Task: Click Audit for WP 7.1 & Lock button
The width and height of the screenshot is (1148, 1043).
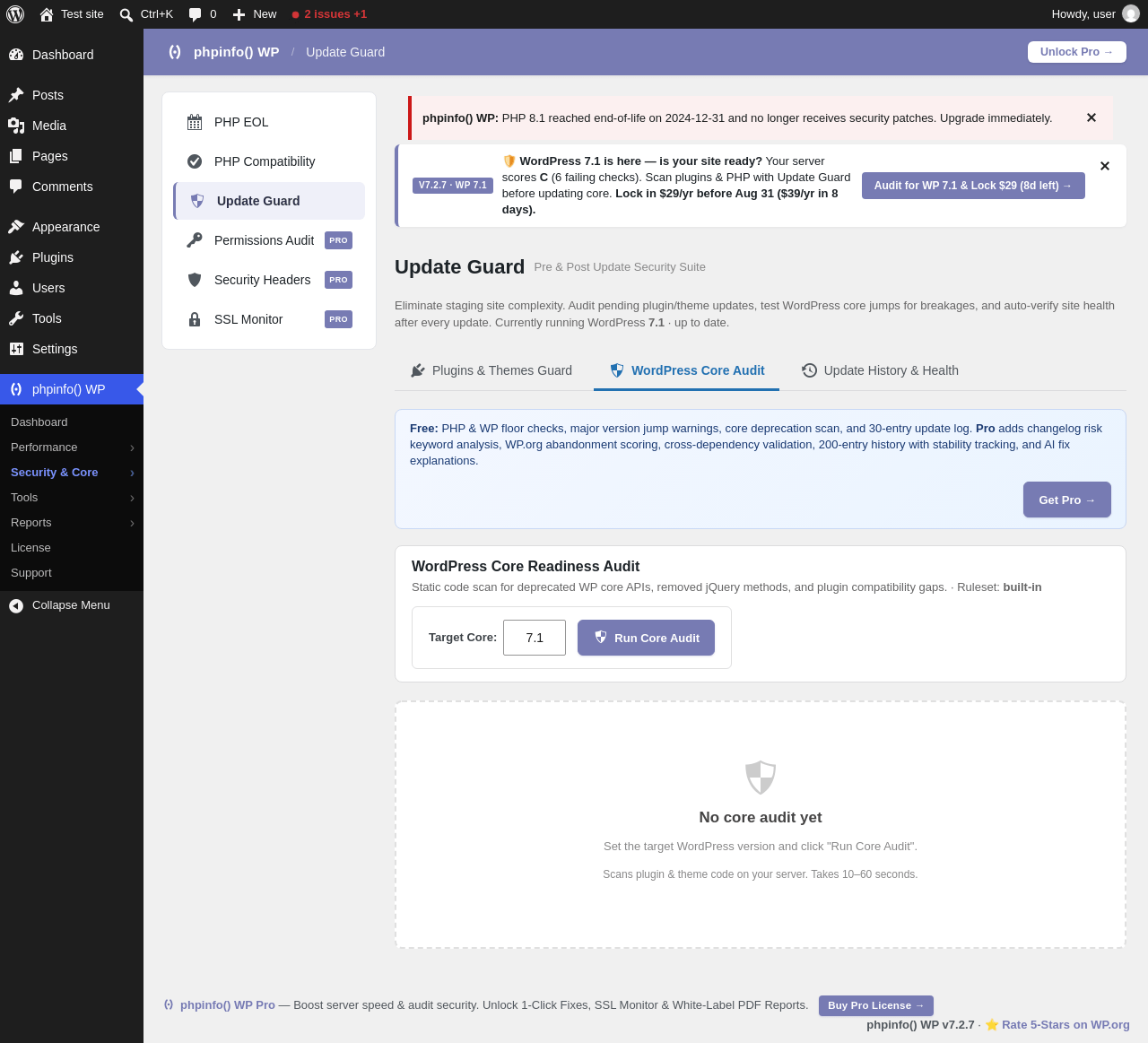Action: pyautogui.click(x=973, y=186)
